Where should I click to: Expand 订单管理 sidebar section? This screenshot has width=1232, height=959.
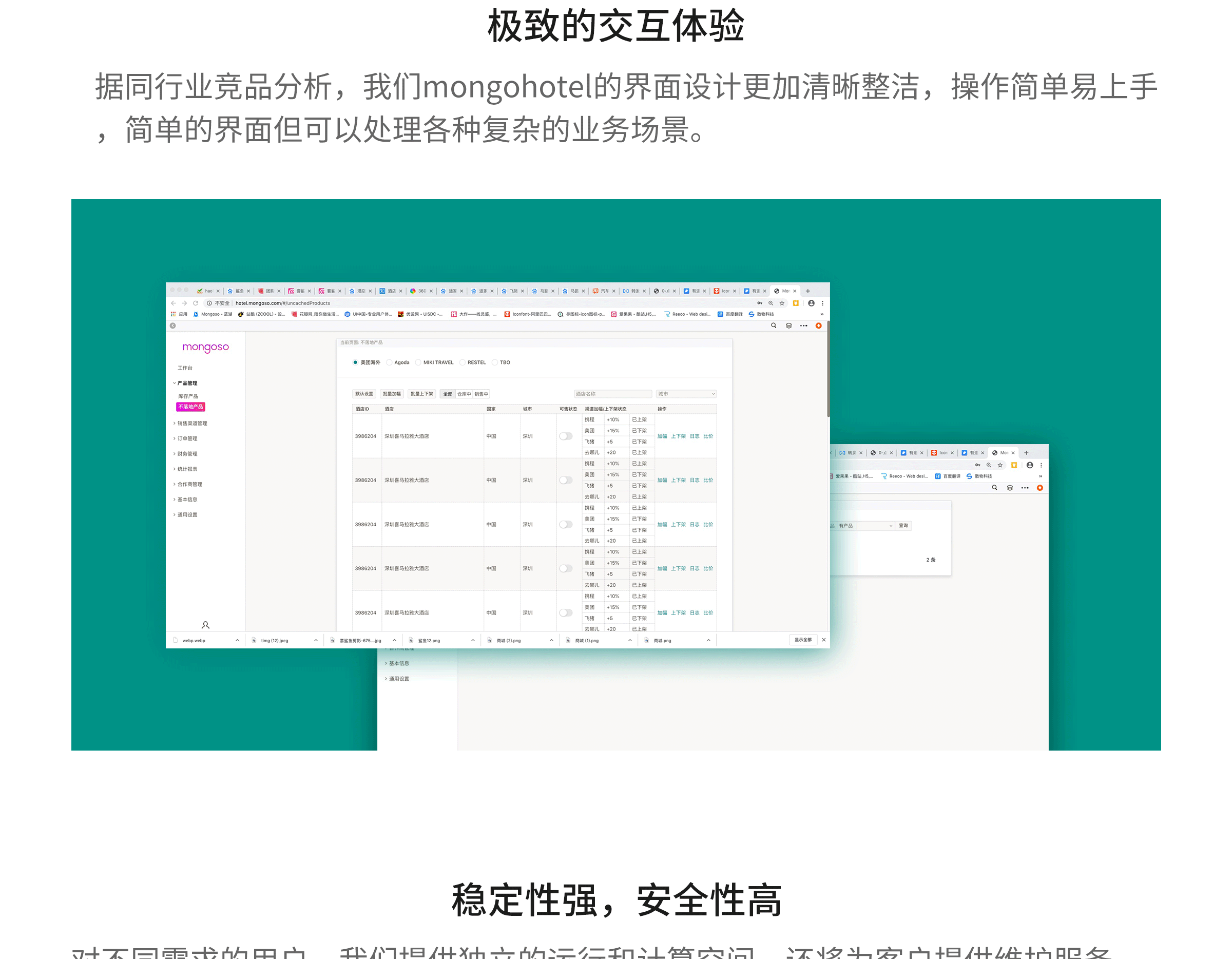pyautogui.click(x=187, y=438)
